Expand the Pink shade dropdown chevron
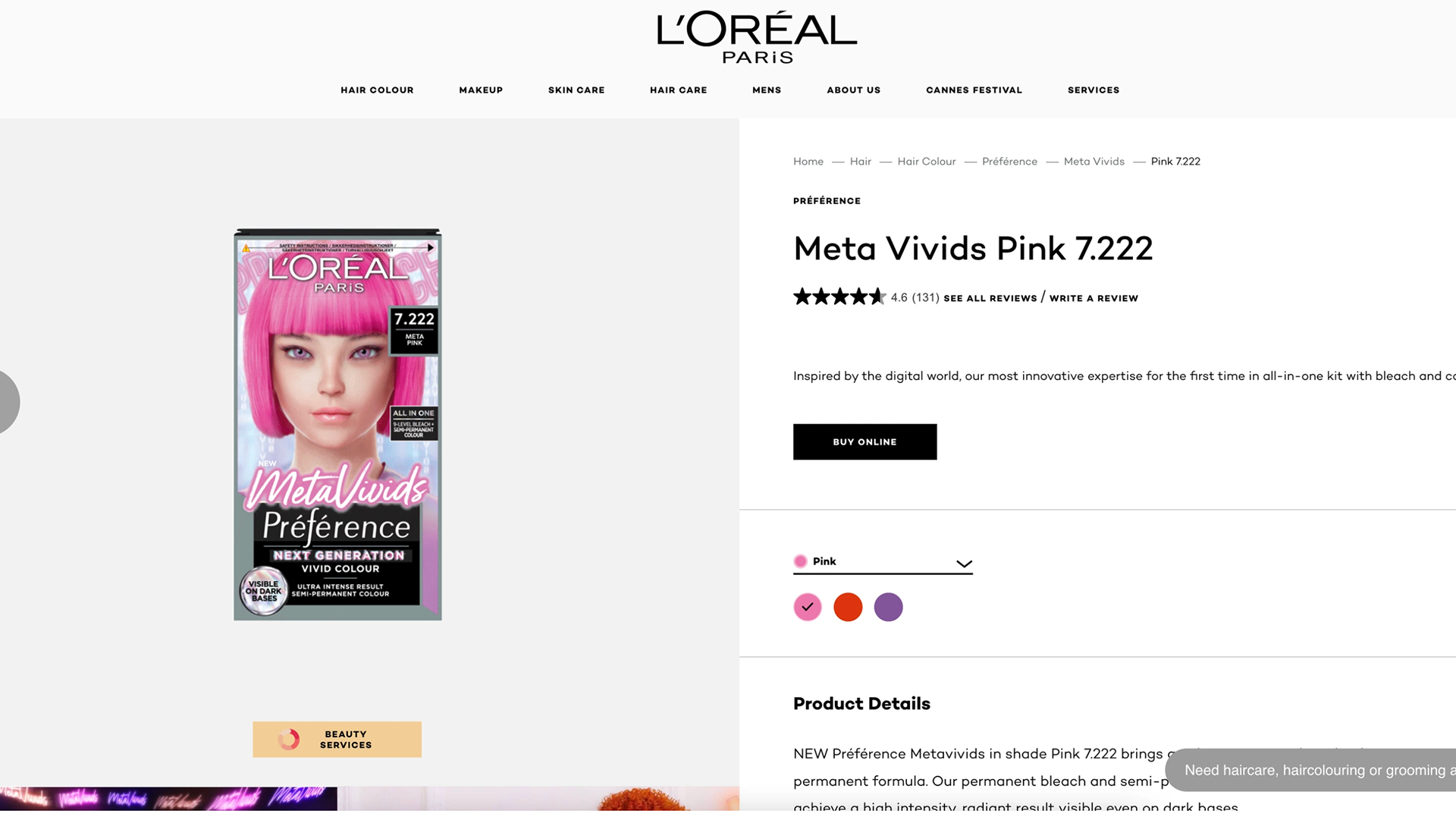Image resolution: width=1456 pixels, height=820 pixels. pos(964,564)
